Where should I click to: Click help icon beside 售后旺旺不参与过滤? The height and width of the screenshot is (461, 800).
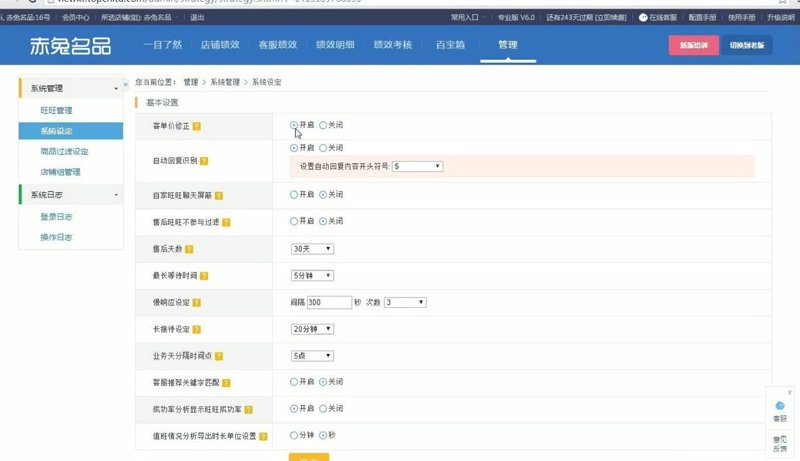pos(226,222)
